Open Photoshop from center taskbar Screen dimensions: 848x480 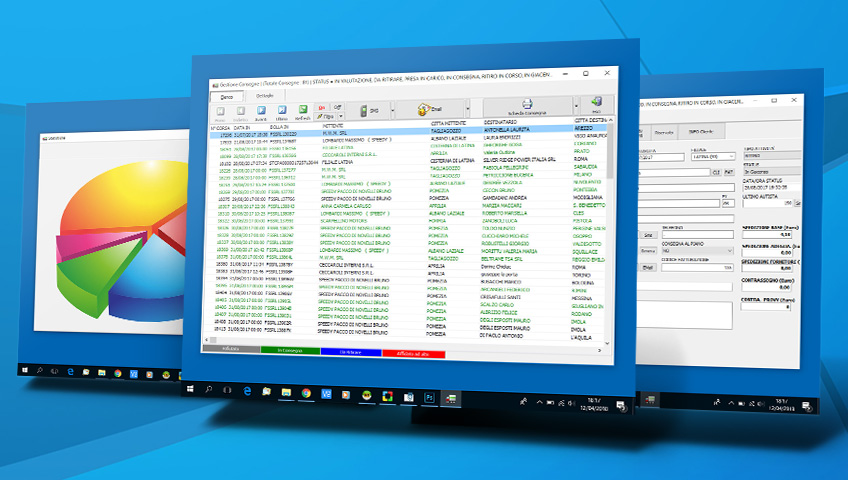tap(429, 398)
